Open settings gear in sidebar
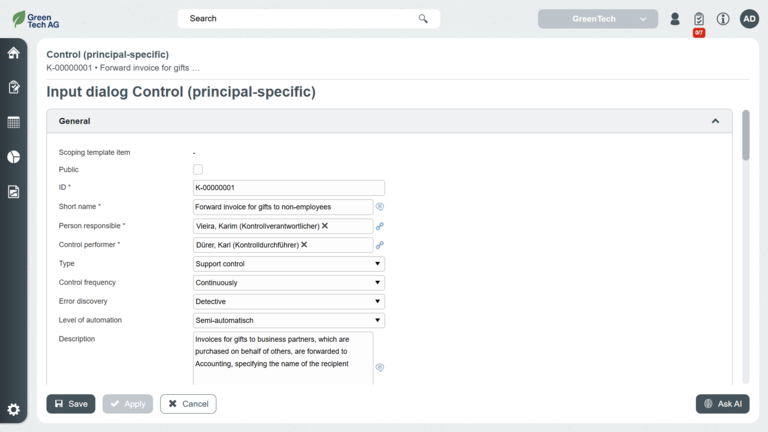Viewport: 768px width, 432px height. (x=14, y=409)
